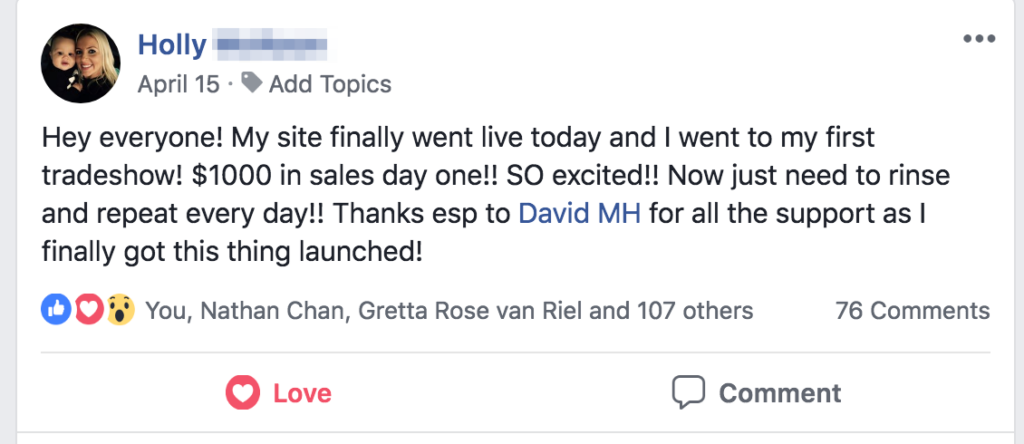Screen dimensions: 1024x444
Task: Open the 76 Comments thread
Action: pyautogui.click(x=912, y=311)
